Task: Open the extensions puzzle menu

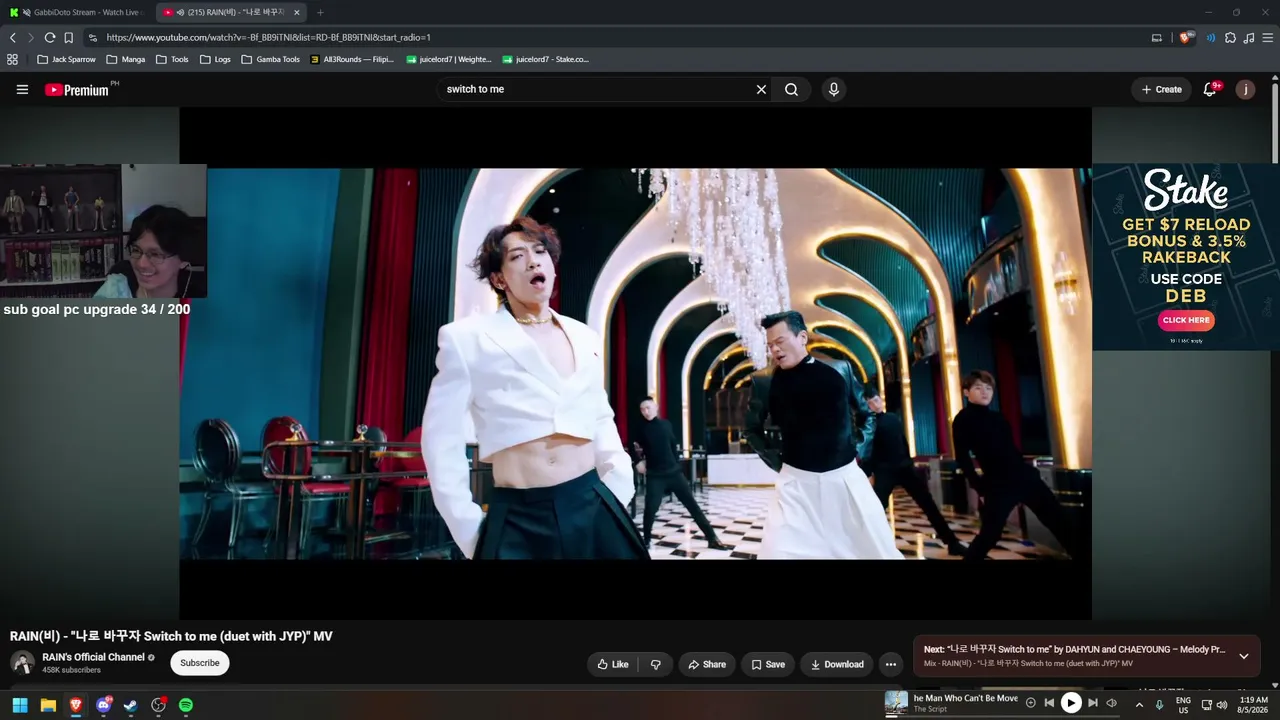Action: pos(1231,37)
